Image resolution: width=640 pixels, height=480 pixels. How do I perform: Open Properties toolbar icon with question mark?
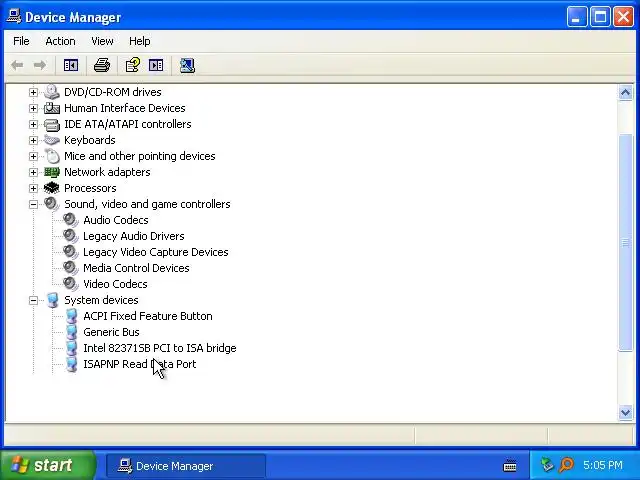coord(133,65)
